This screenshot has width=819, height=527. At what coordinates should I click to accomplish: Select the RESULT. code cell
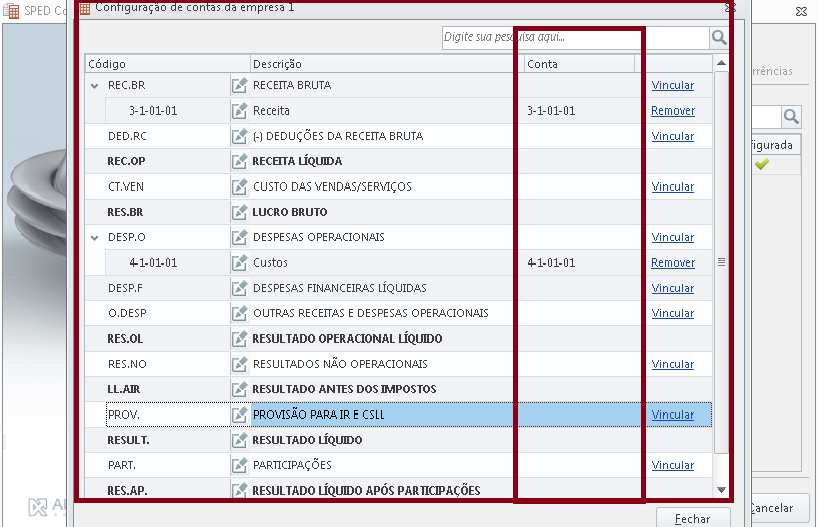point(128,440)
